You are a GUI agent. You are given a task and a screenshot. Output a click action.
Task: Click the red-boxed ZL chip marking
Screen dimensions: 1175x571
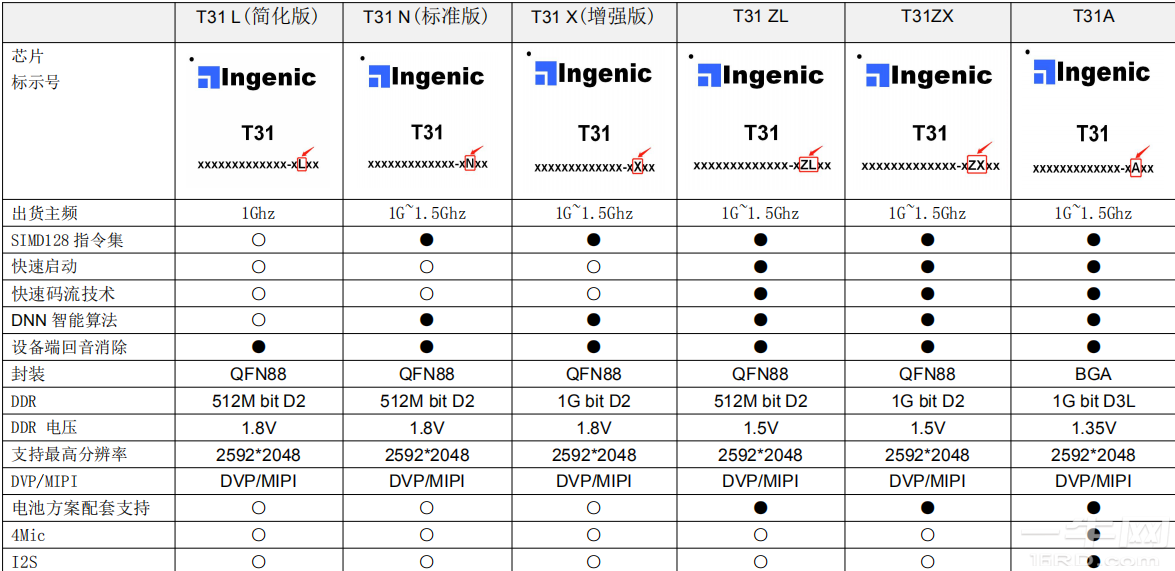(x=809, y=165)
